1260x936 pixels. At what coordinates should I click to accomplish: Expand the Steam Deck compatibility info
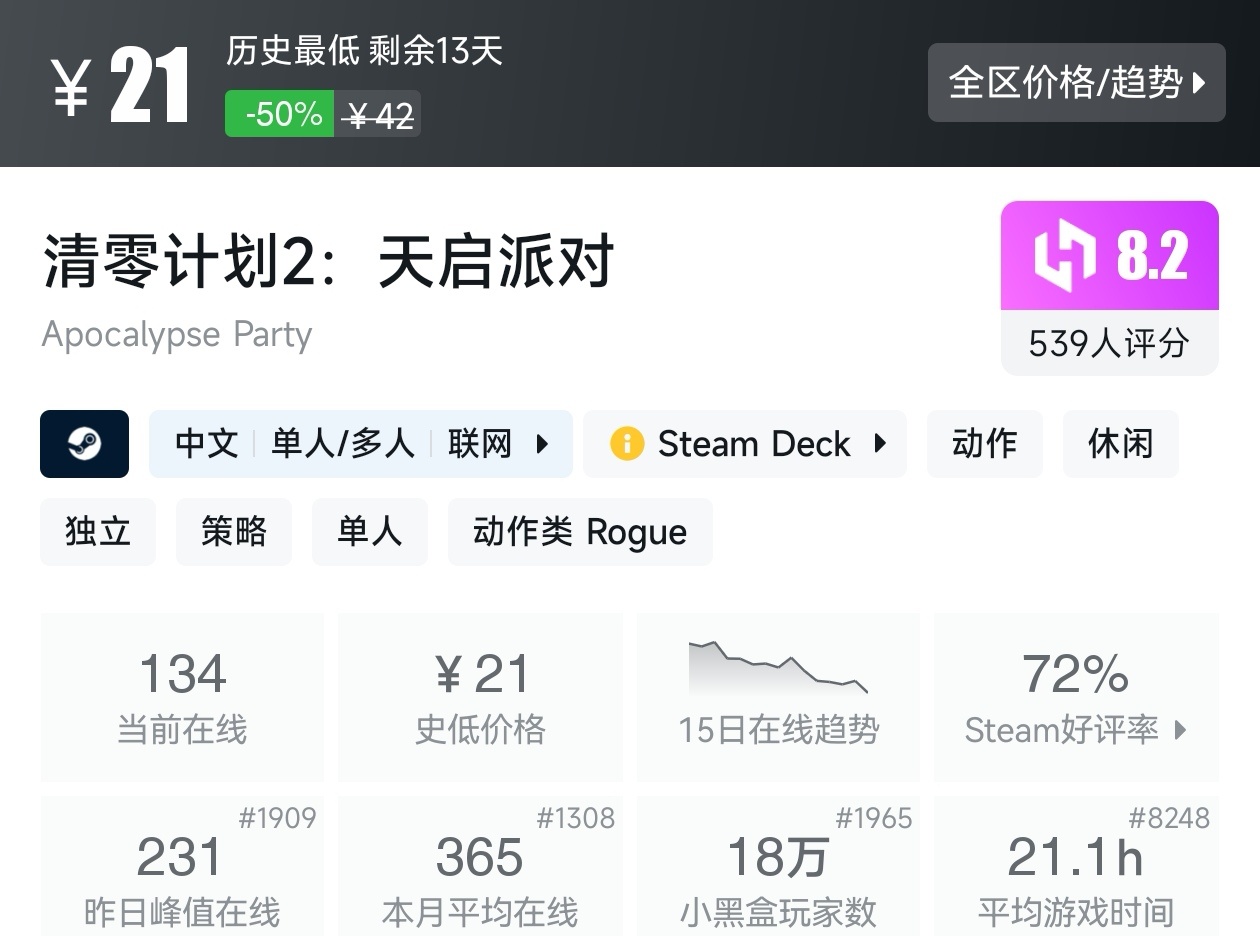(x=744, y=443)
